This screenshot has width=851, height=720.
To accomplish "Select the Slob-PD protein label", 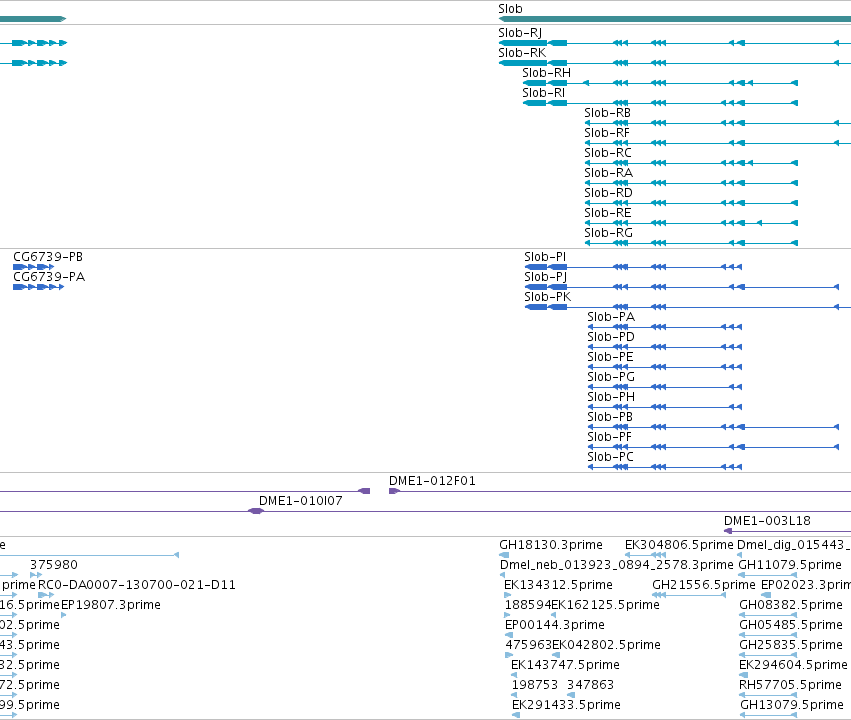I will click(x=611, y=337).
